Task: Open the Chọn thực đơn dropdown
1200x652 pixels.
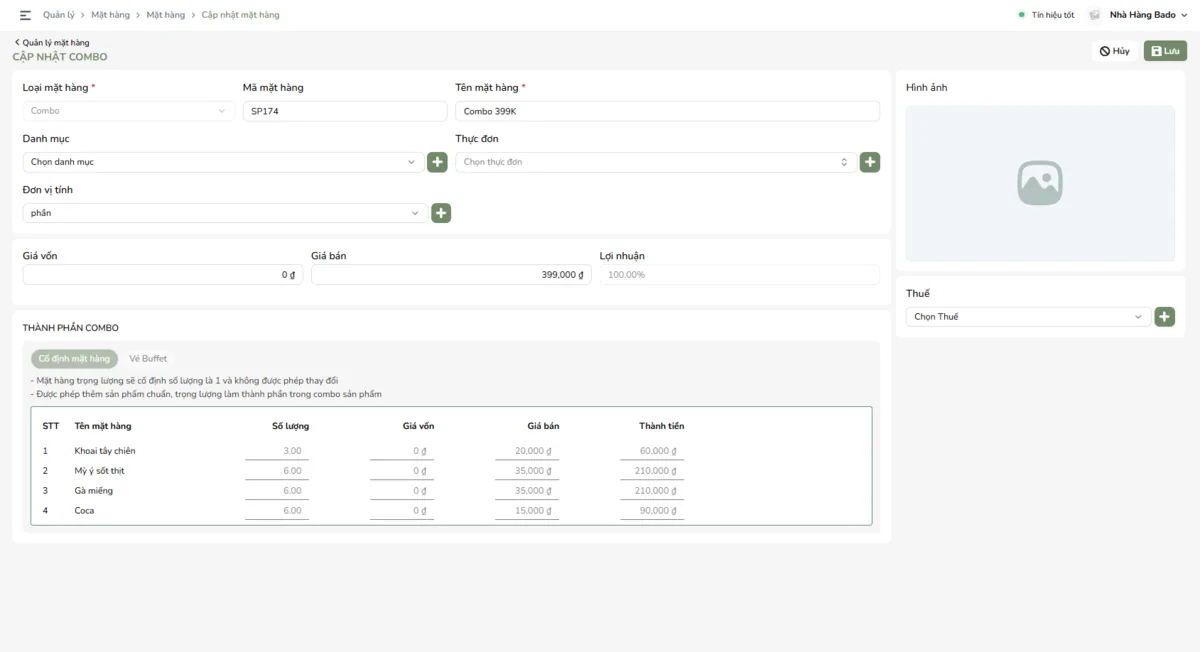Action: tap(656, 162)
